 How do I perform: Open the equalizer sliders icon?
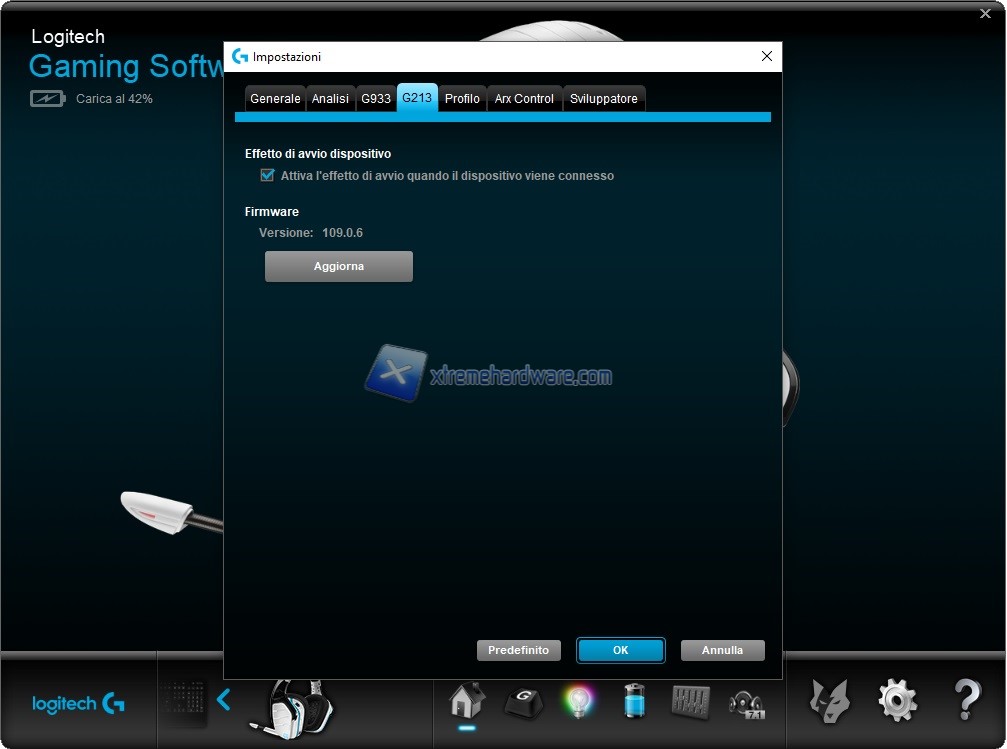[x=690, y=701]
